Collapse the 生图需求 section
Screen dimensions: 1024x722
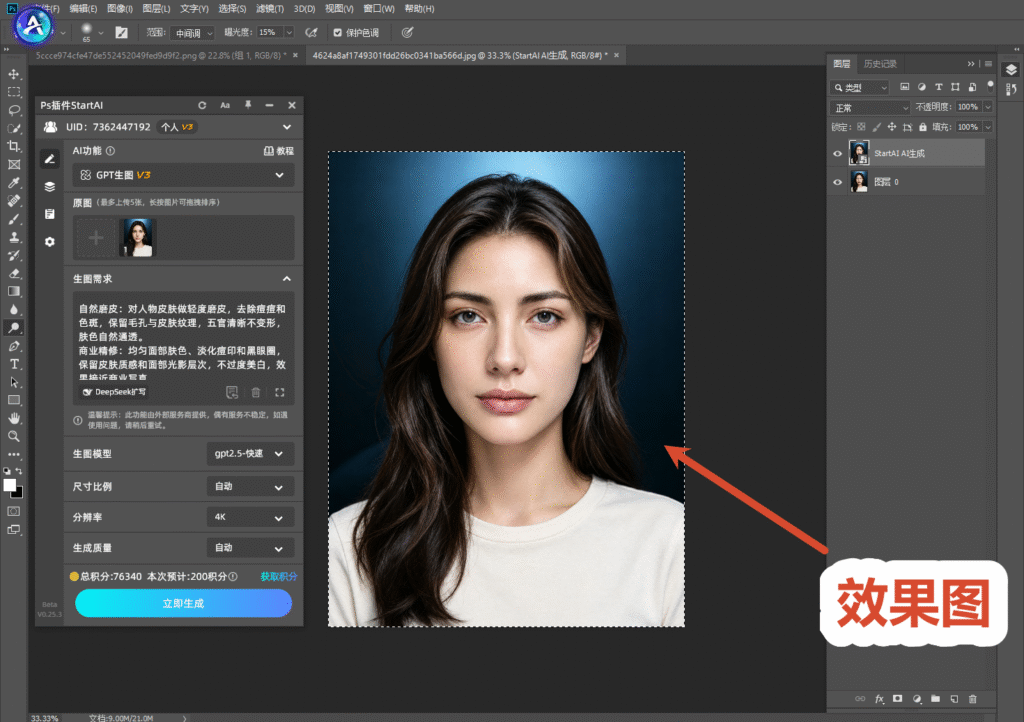tap(287, 279)
